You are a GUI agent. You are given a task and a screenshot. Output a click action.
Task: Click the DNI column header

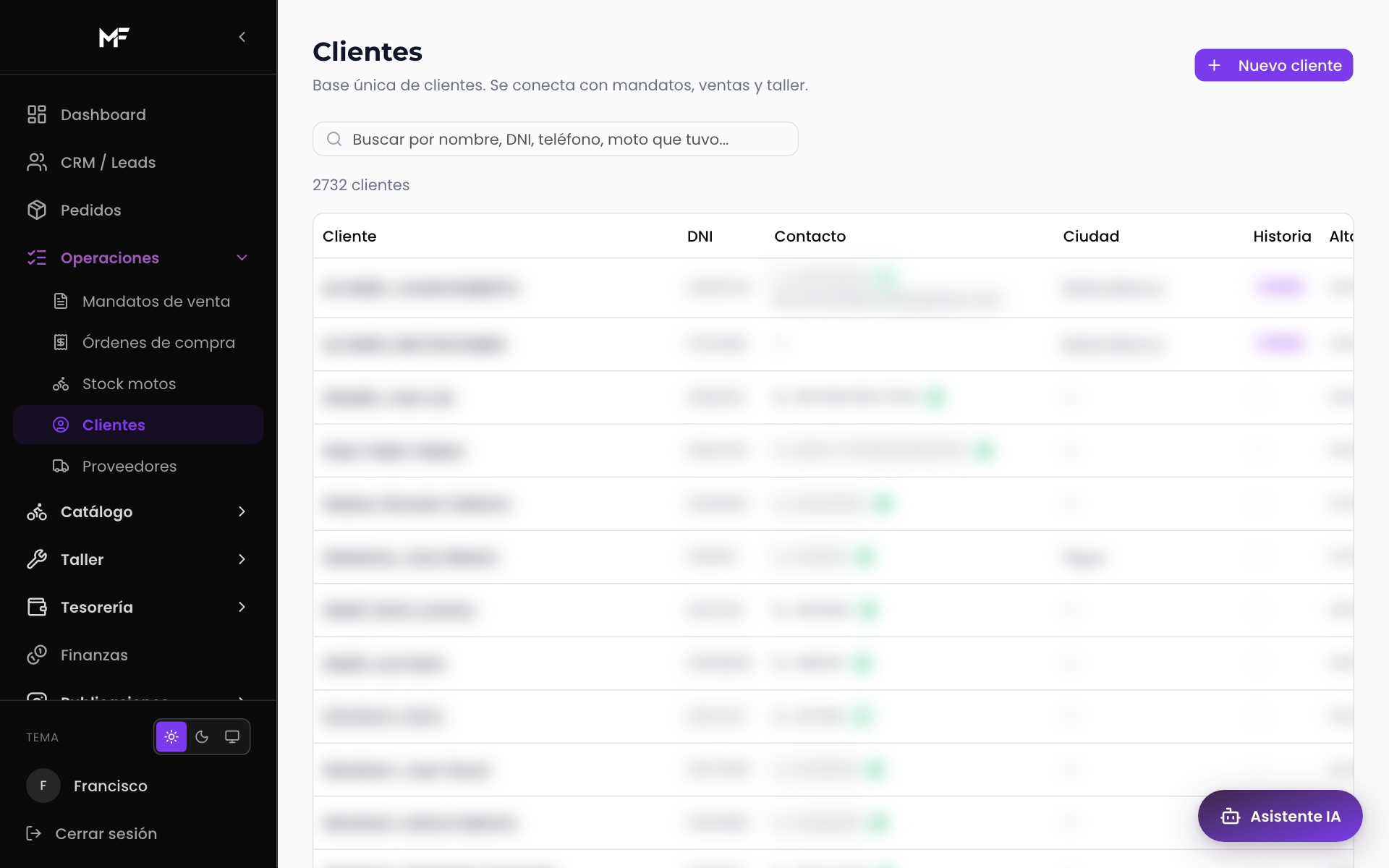pos(700,236)
